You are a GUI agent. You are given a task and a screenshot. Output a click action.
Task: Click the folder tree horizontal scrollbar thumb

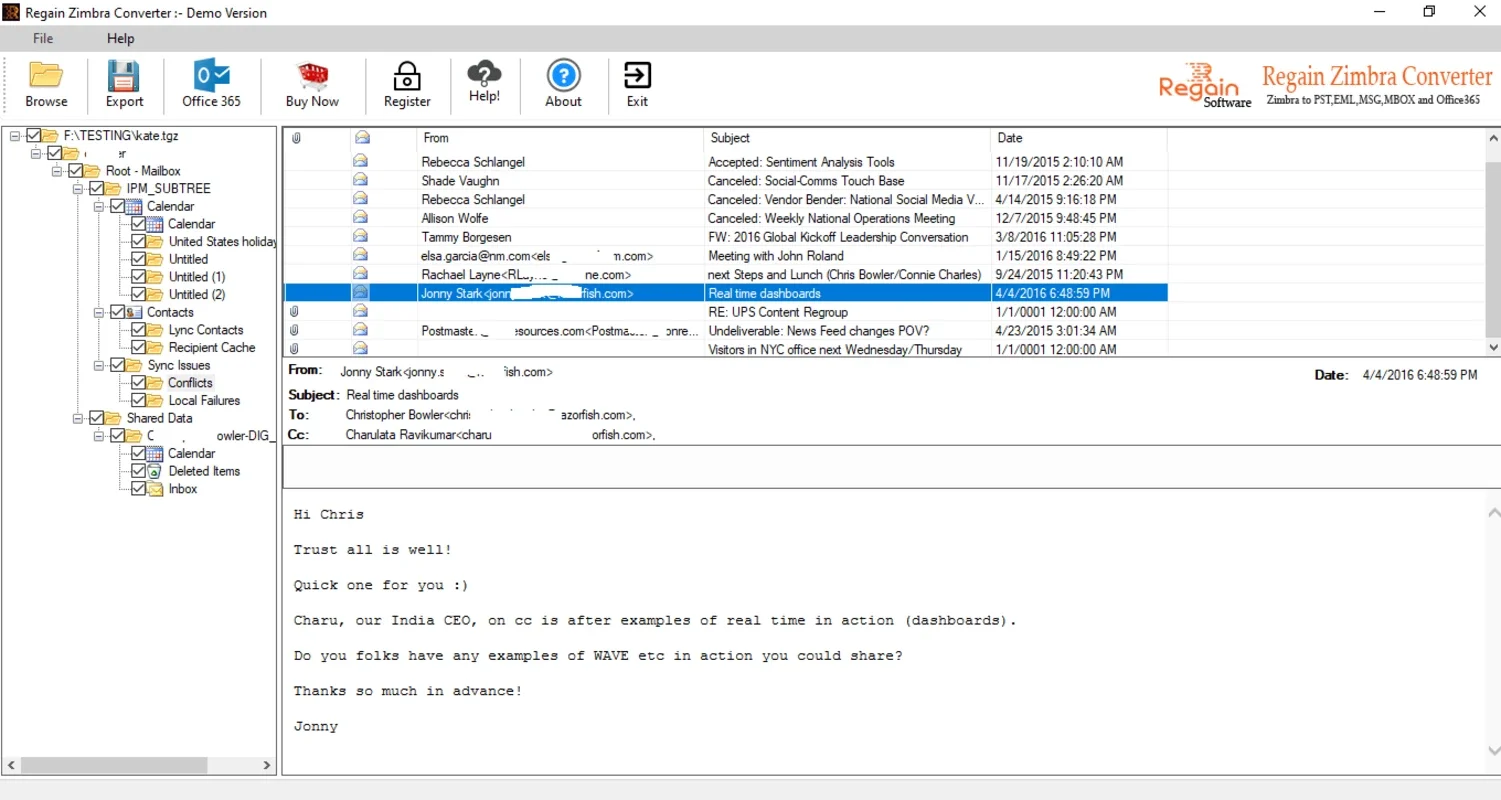point(113,765)
